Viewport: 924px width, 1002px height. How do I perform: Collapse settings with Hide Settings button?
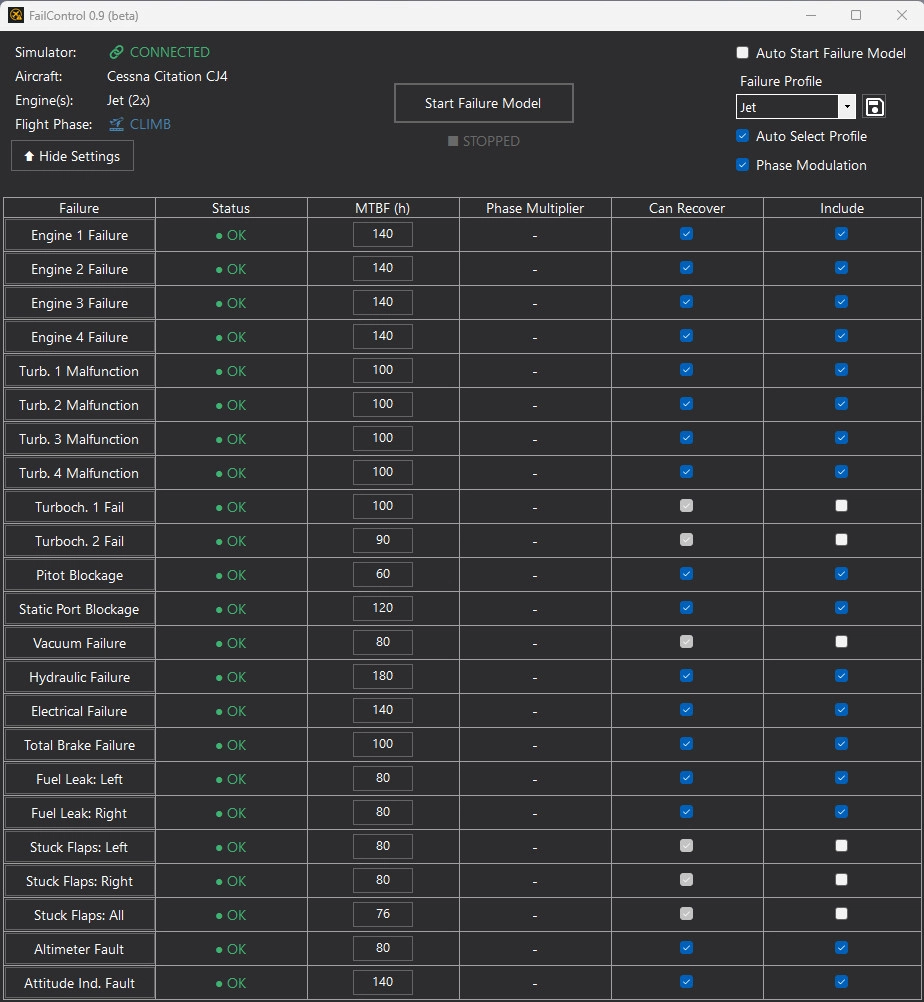coord(72,156)
